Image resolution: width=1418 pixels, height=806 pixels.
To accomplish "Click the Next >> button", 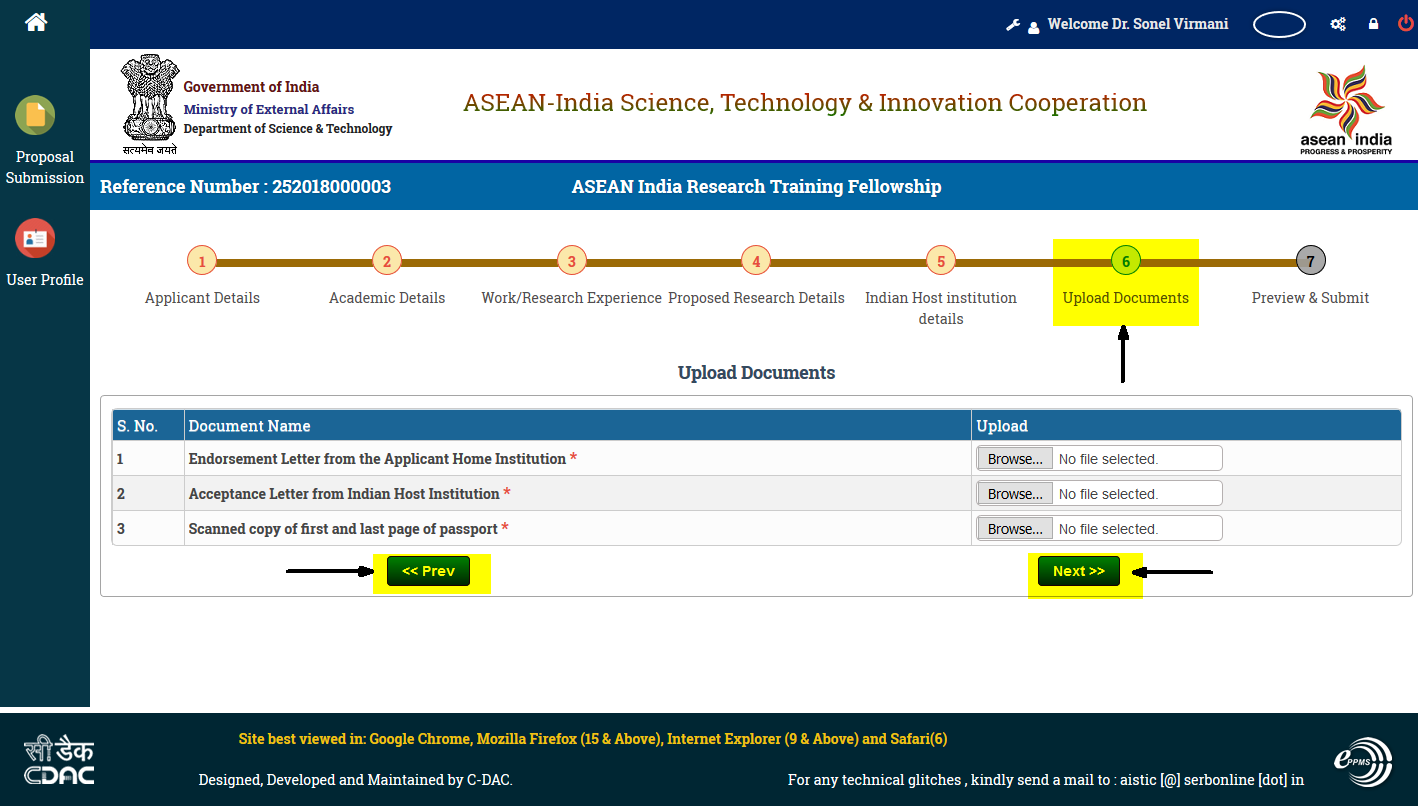I will tap(1079, 571).
